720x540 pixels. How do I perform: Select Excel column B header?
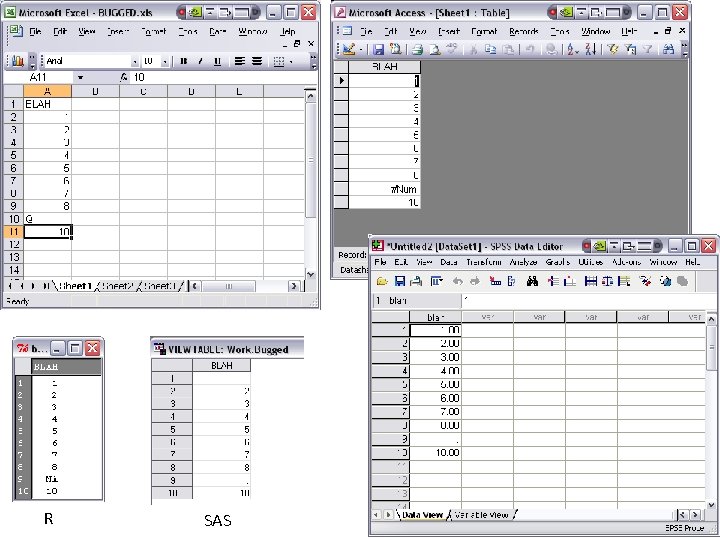click(x=96, y=91)
